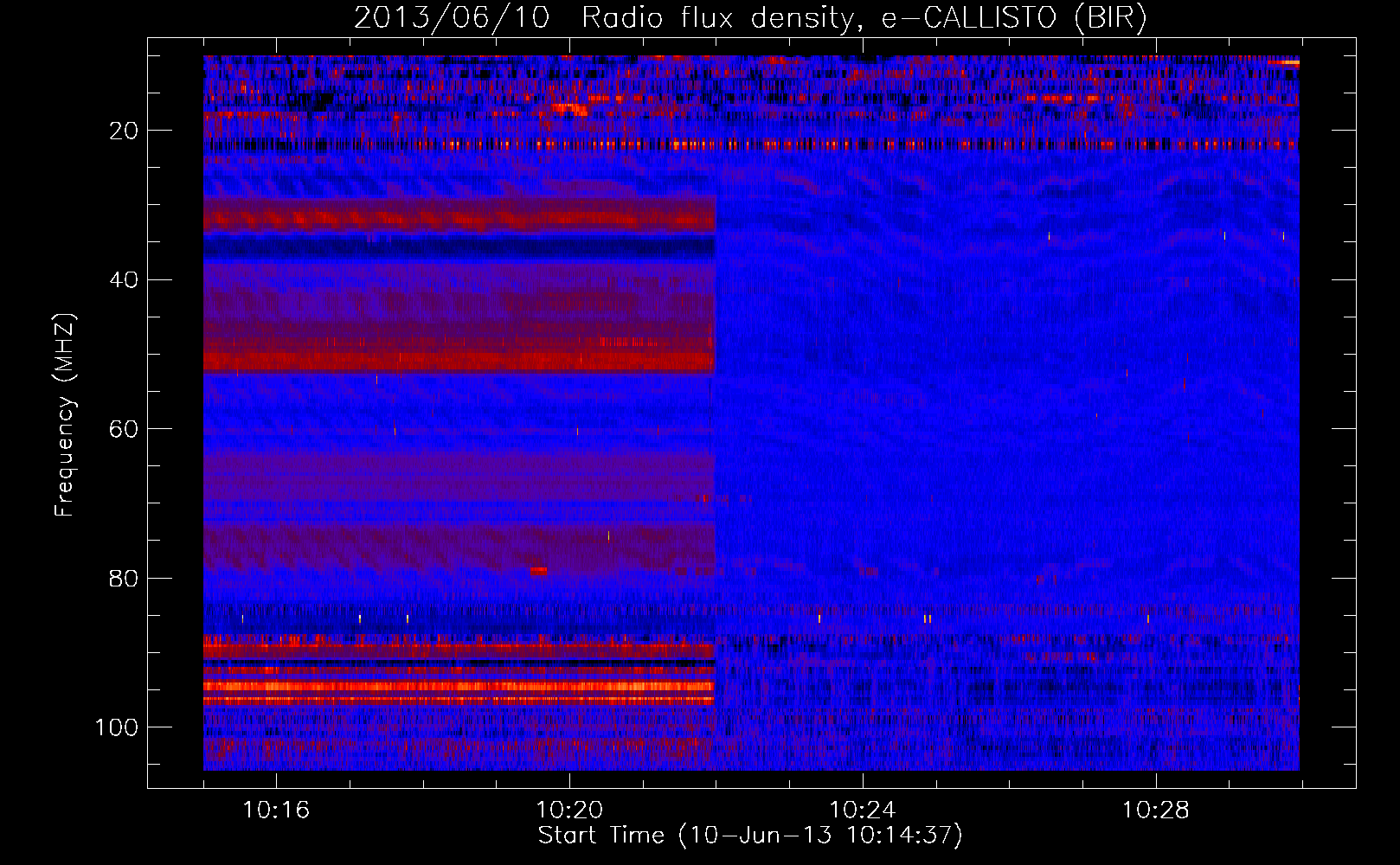
Task: Click the frequency tick label "80"
Action: [125, 579]
